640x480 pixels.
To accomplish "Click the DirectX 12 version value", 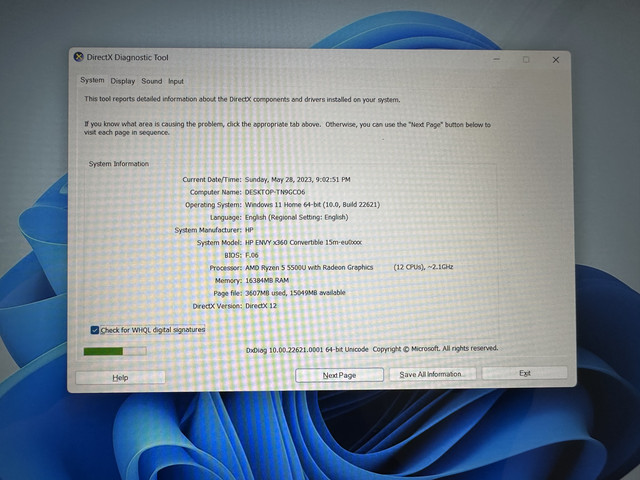I will pos(261,305).
